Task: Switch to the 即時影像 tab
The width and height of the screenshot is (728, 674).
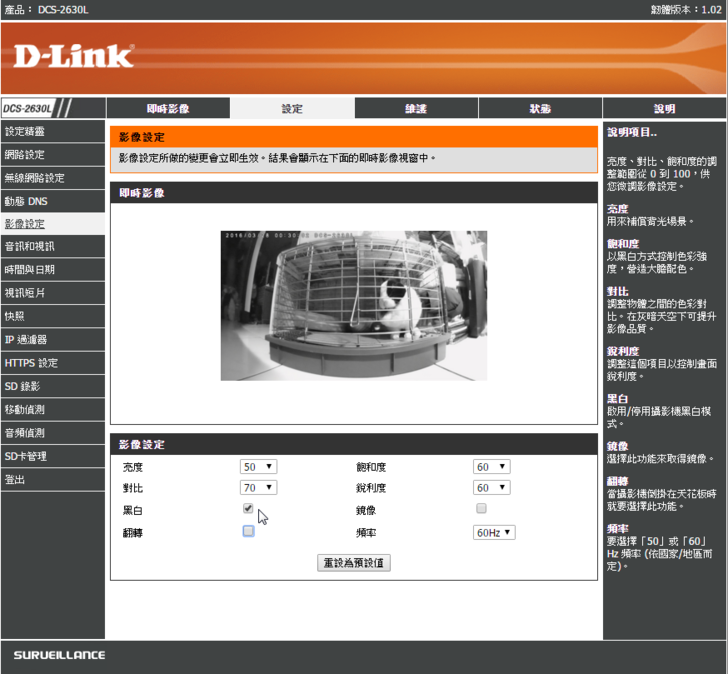Action: click(167, 109)
